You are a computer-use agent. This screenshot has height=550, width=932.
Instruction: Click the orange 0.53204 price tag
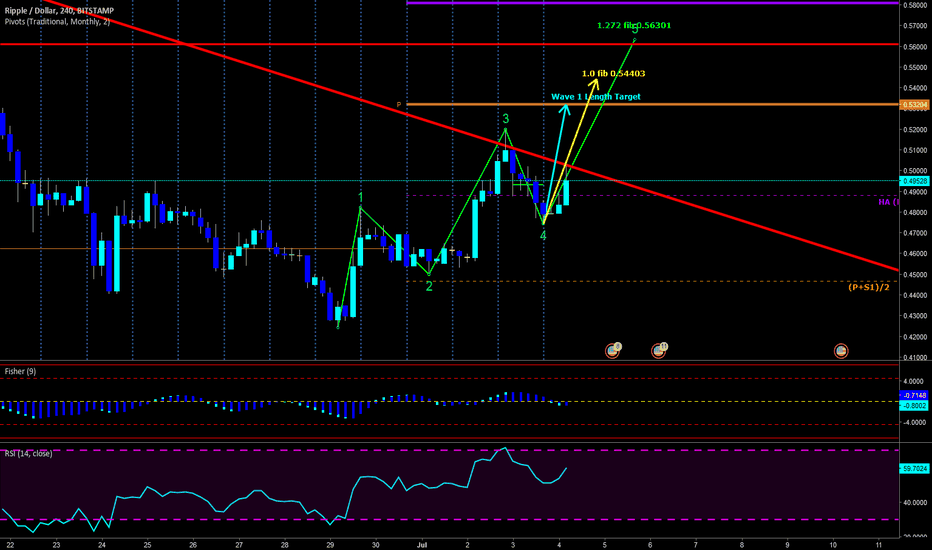tap(915, 105)
